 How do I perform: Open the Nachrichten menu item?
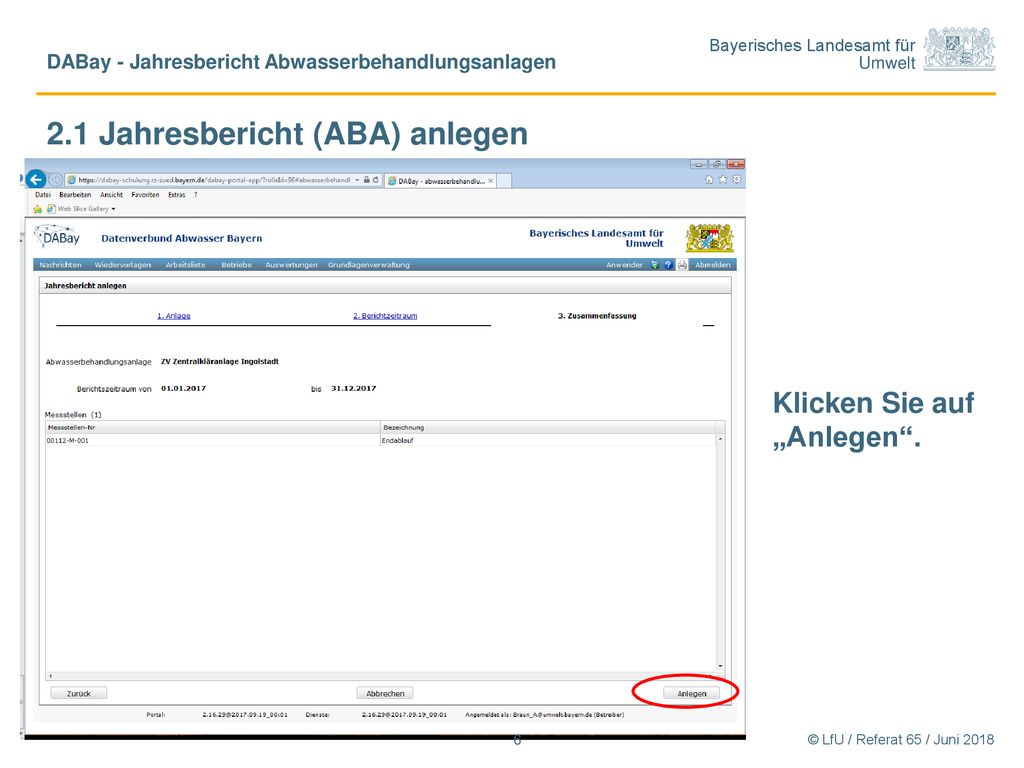pos(60,264)
